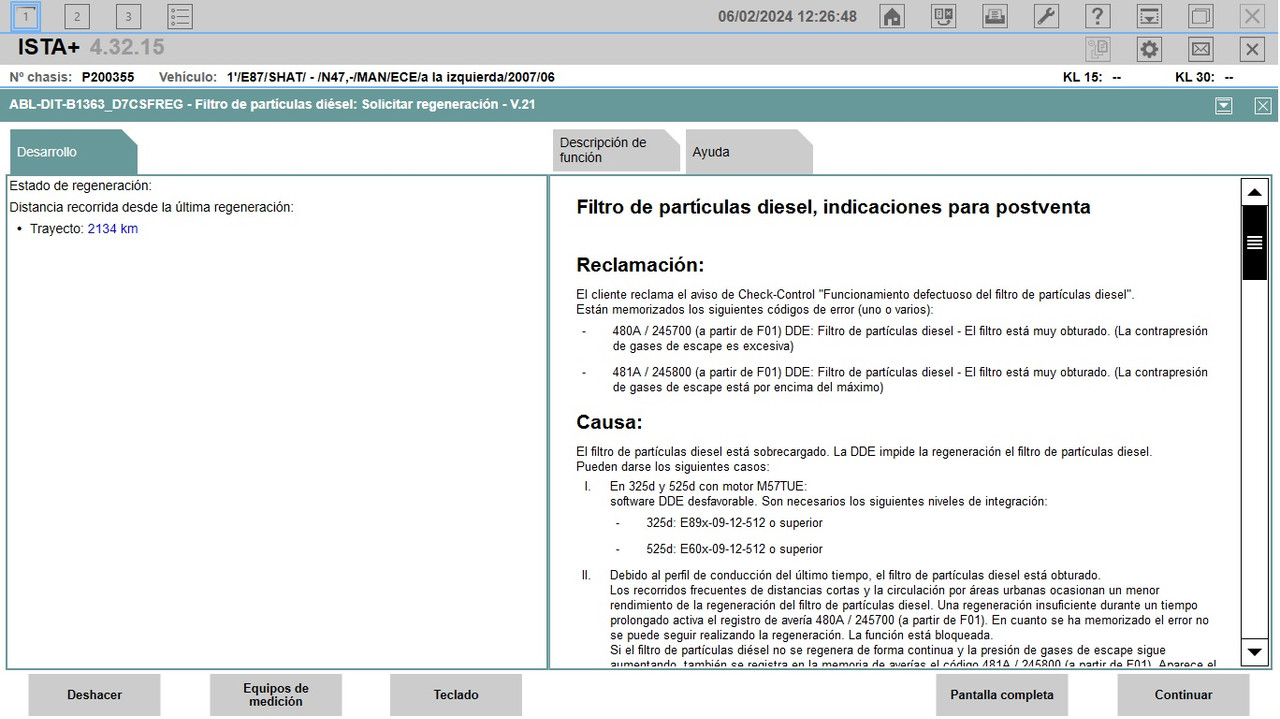Open the wrench administration icon

pyautogui.click(x=1046, y=16)
